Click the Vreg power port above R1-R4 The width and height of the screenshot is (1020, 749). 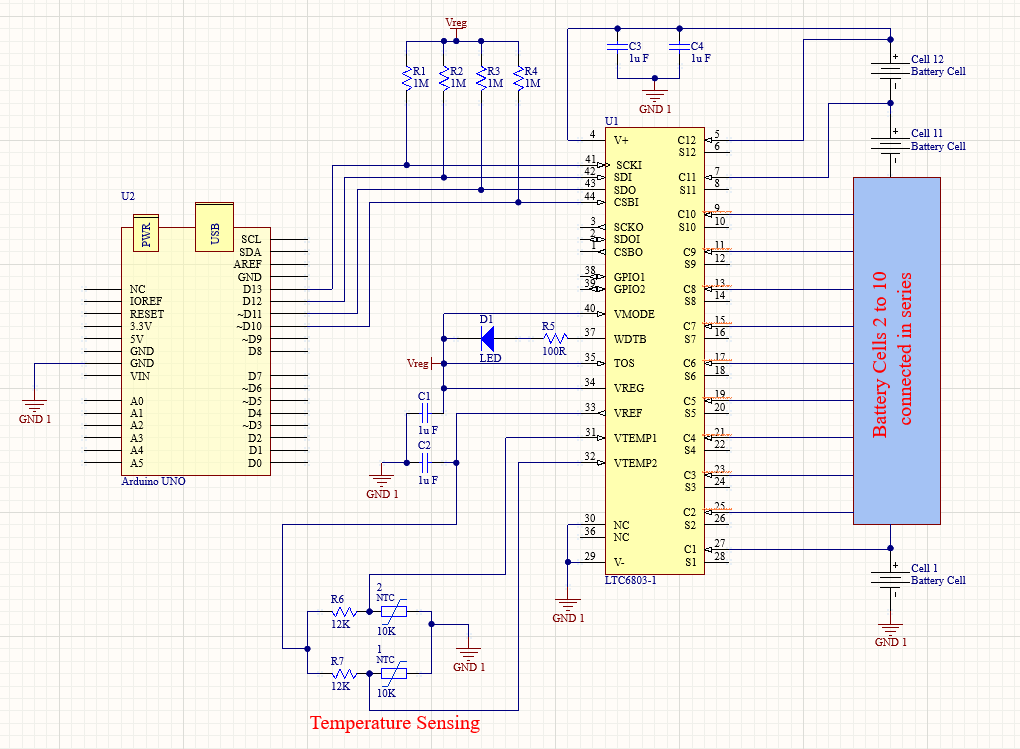456,22
